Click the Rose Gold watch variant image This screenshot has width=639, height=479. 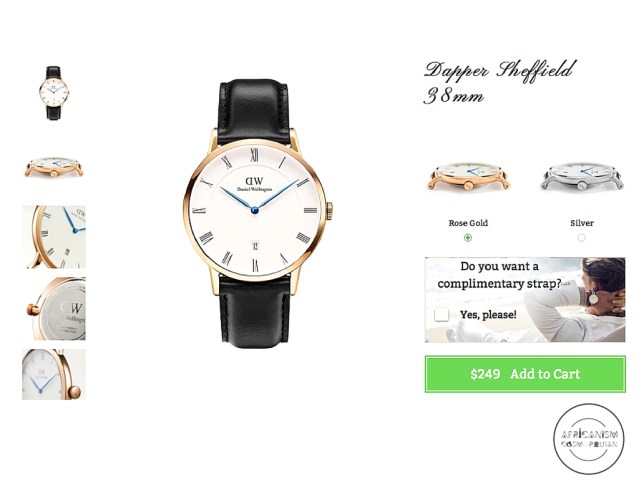pyautogui.click(x=468, y=177)
